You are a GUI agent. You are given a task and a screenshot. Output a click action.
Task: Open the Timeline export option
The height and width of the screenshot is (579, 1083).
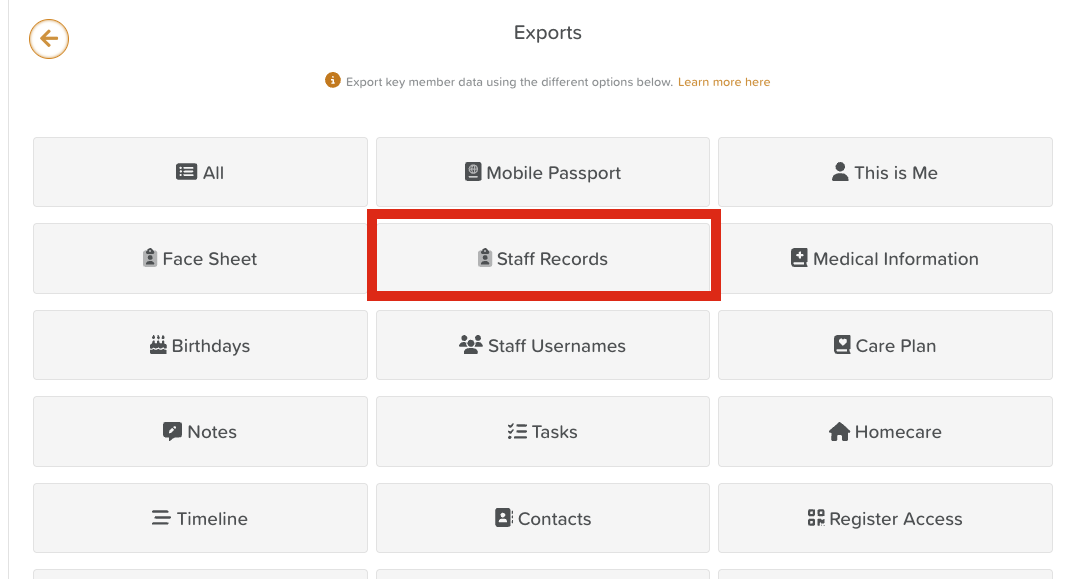(x=200, y=518)
